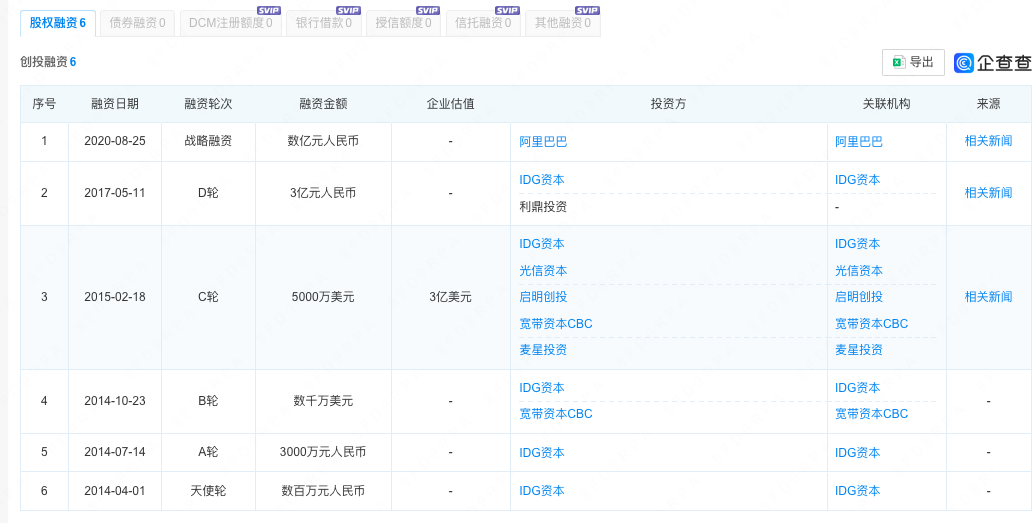Open IDG资本 investor in the 天使轮 row
The image size is (1032, 523).
pyautogui.click(x=542, y=491)
